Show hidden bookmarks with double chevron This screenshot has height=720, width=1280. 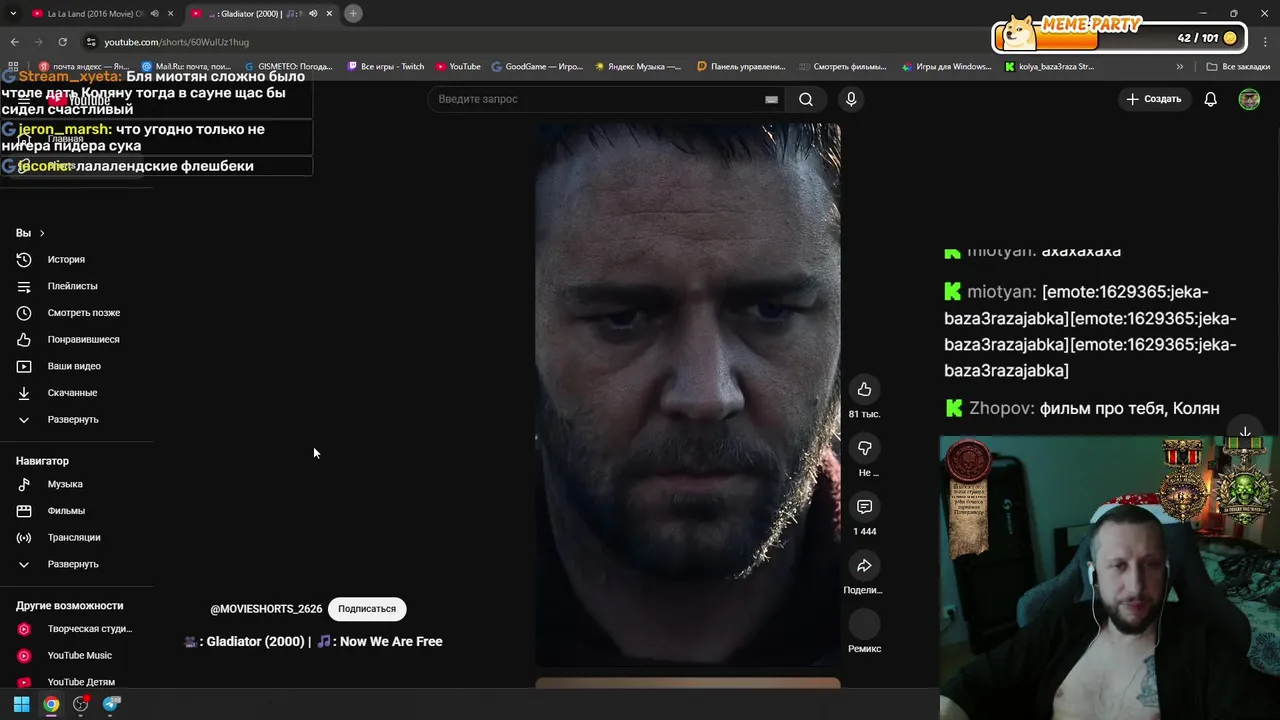(x=1180, y=67)
